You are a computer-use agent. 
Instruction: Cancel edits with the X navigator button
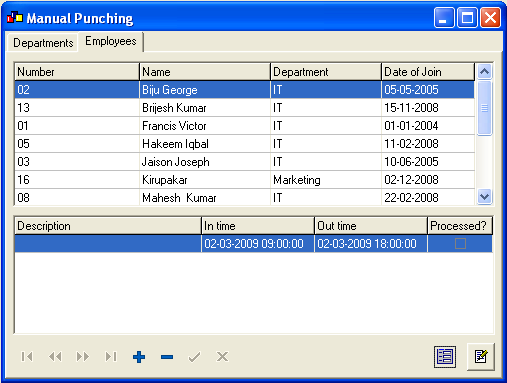222,357
